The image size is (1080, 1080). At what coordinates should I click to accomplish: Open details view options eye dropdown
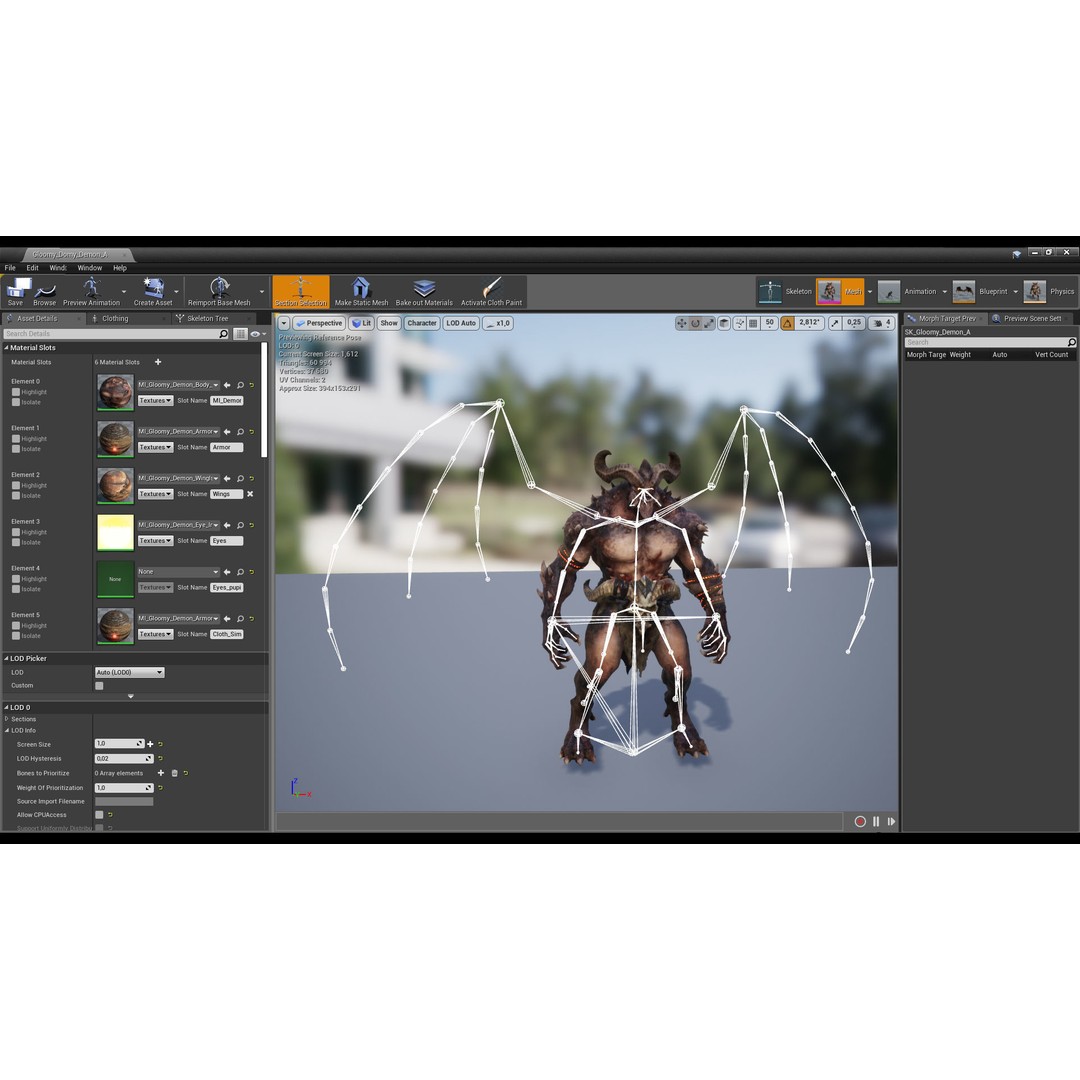258,334
